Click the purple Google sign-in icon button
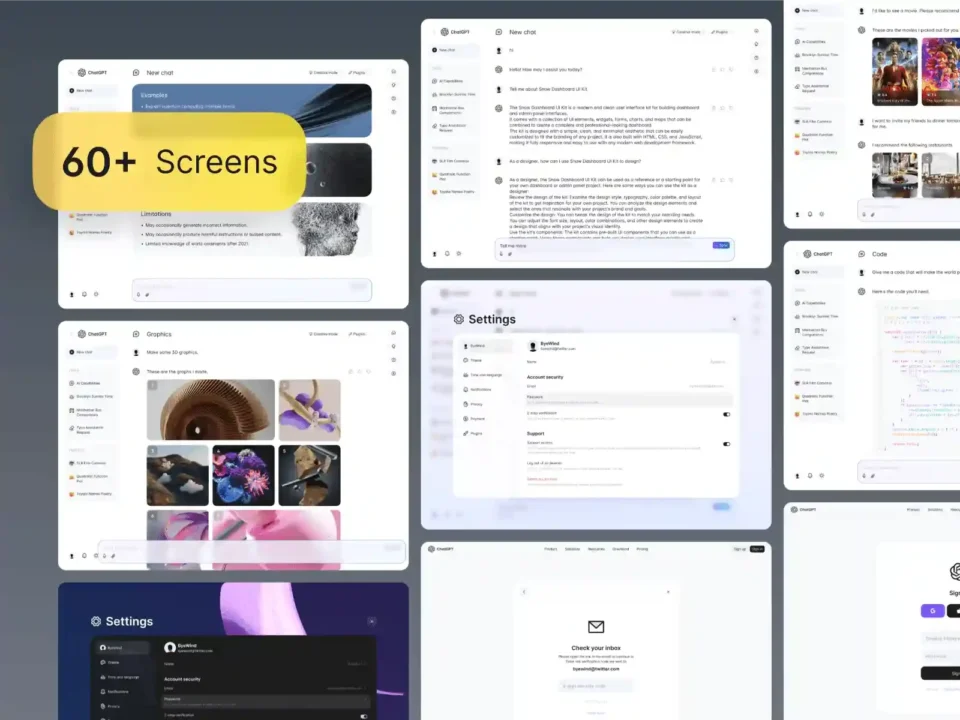960x720 pixels. (932, 610)
